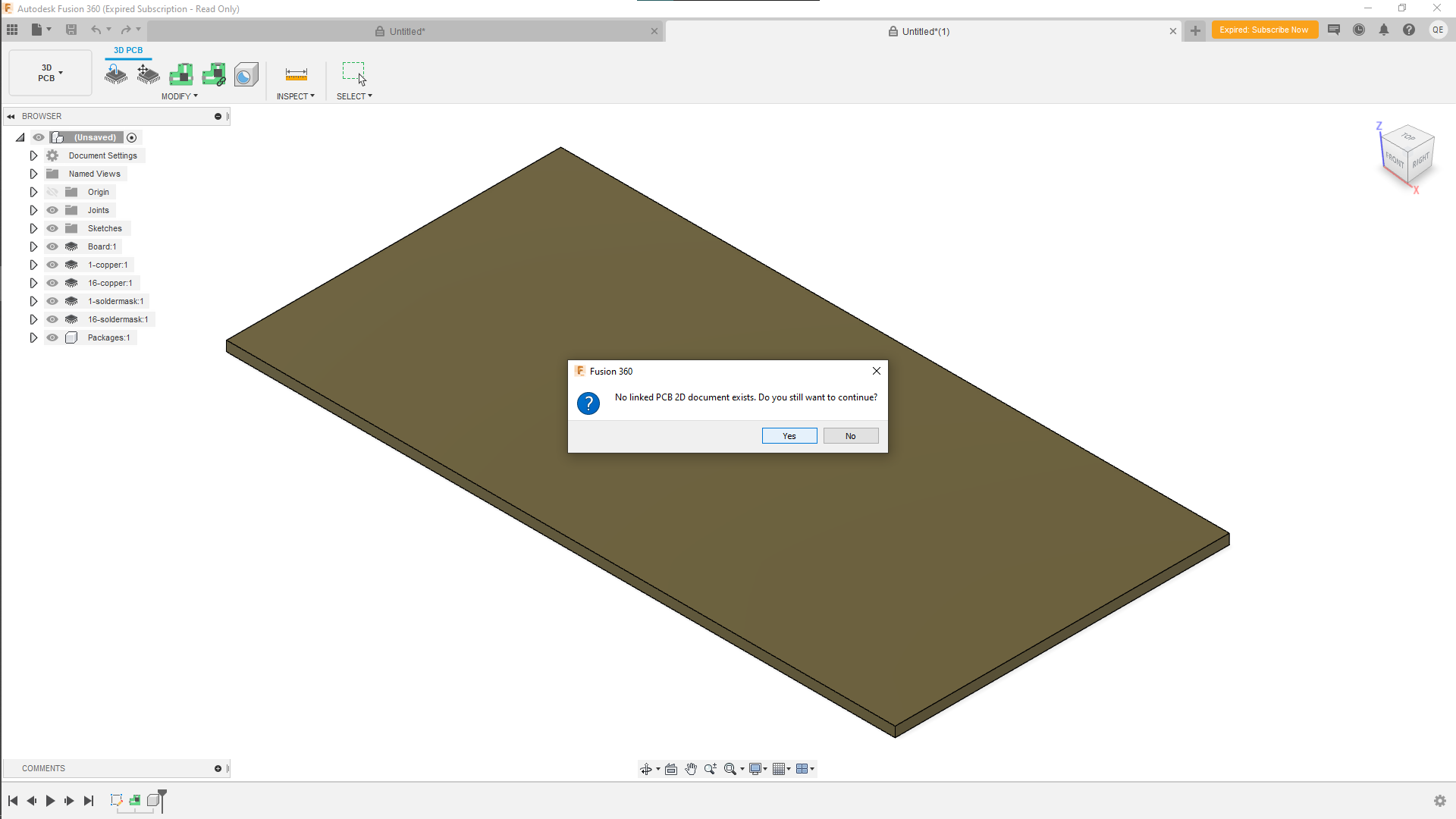Click No to cancel the operation
The width and height of the screenshot is (1456, 819).
click(849, 435)
